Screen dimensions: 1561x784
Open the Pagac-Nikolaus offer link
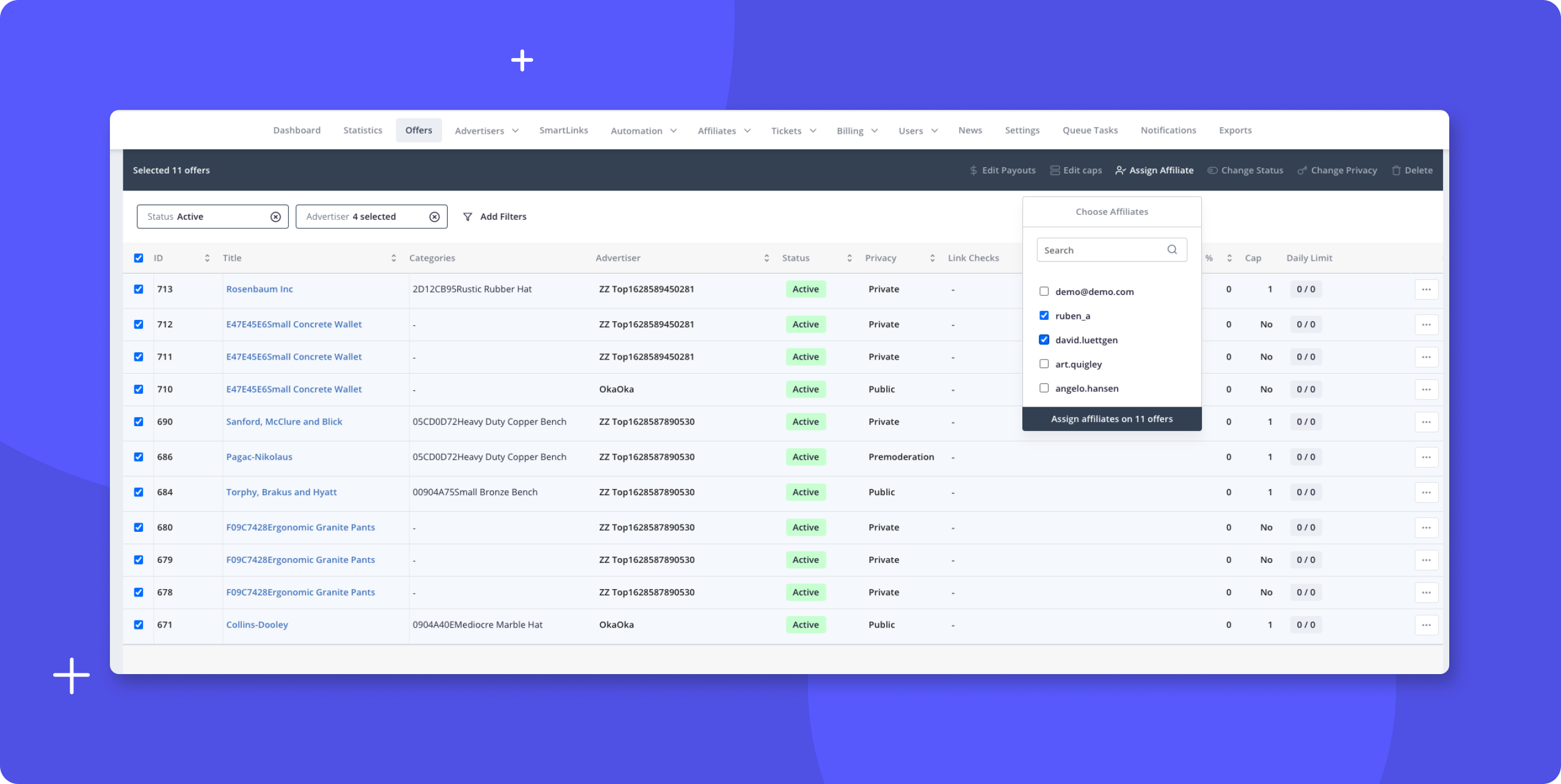(x=259, y=457)
